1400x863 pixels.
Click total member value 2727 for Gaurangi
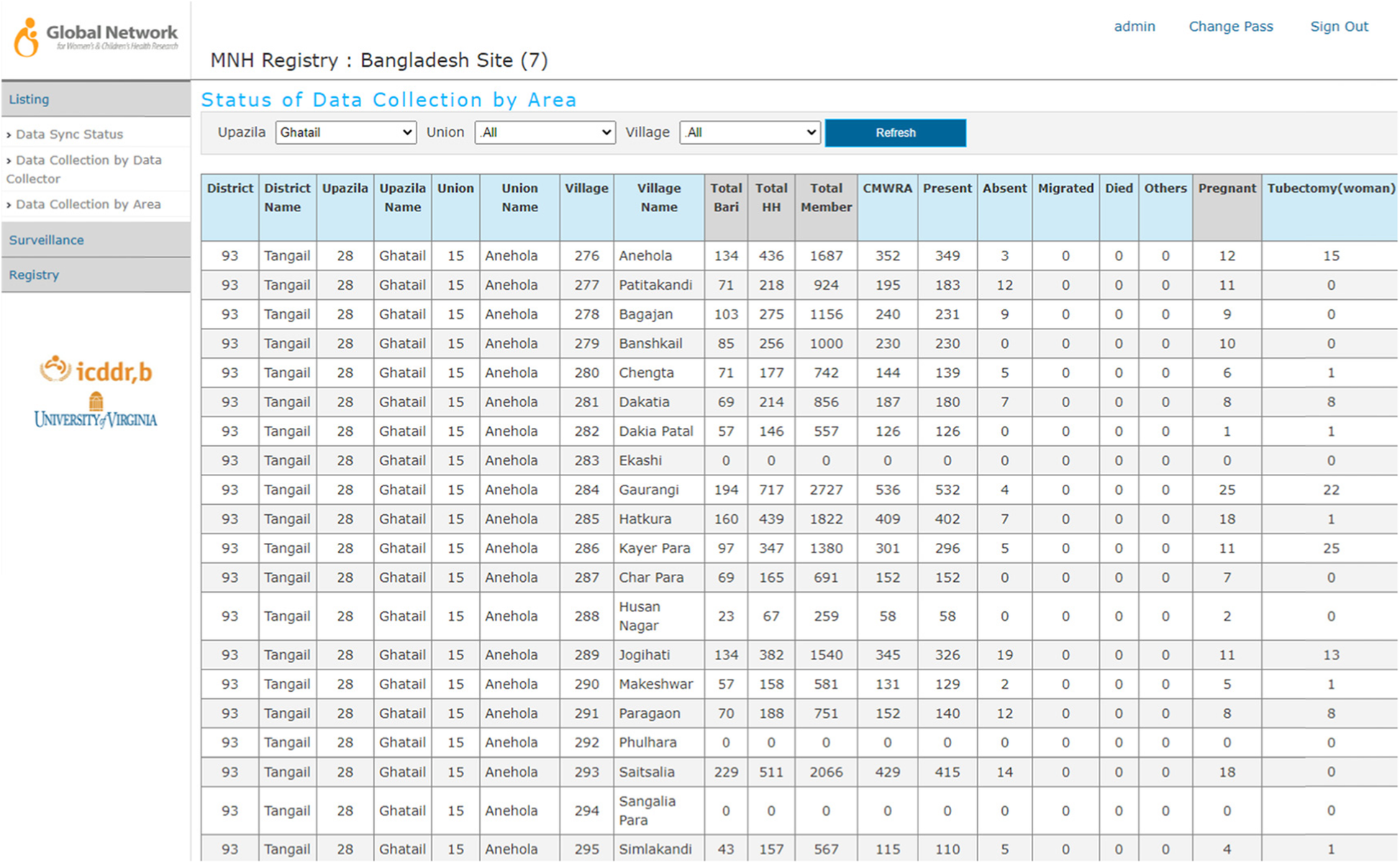826,490
